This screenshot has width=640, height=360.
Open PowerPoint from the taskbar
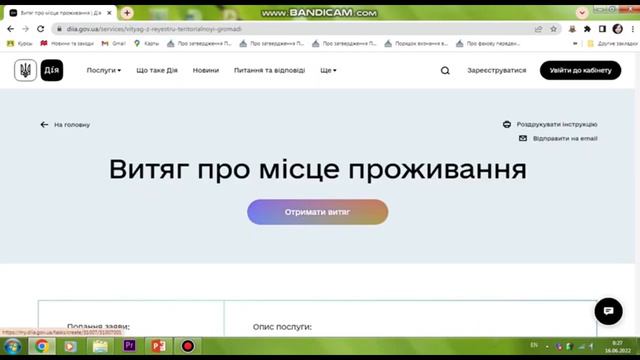[158, 346]
